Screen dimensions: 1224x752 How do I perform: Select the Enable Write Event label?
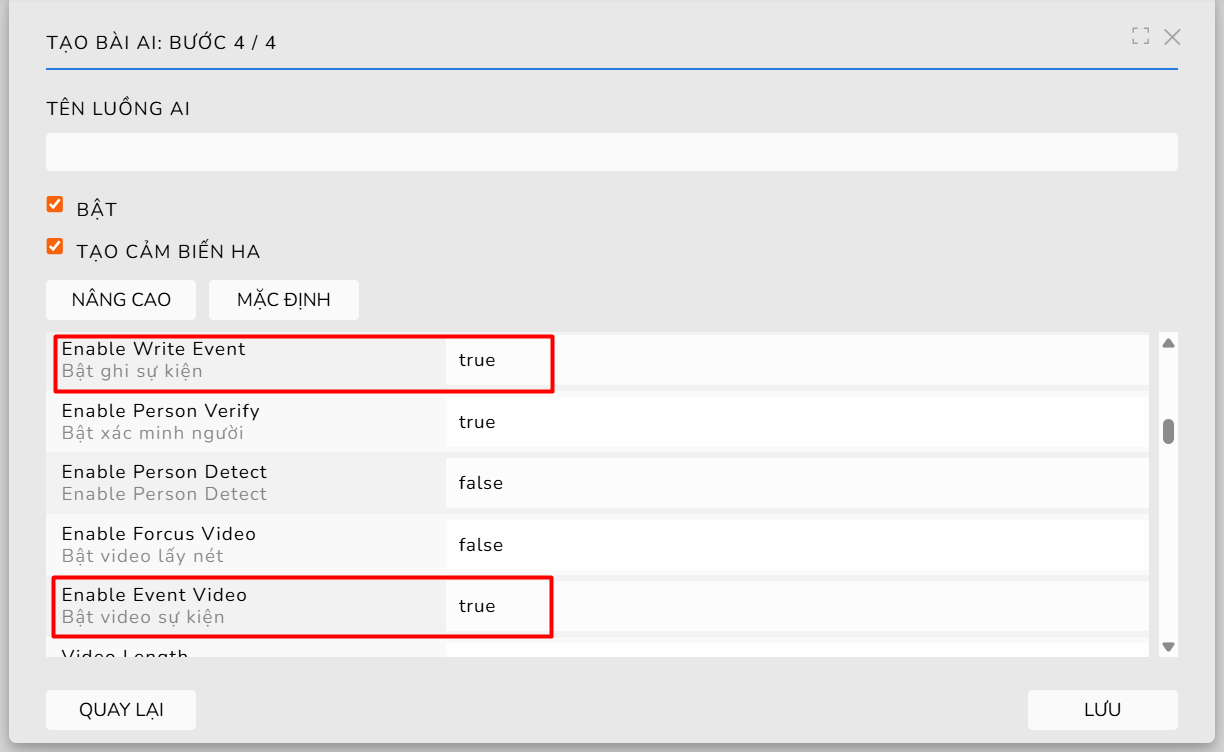coord(153,349)
